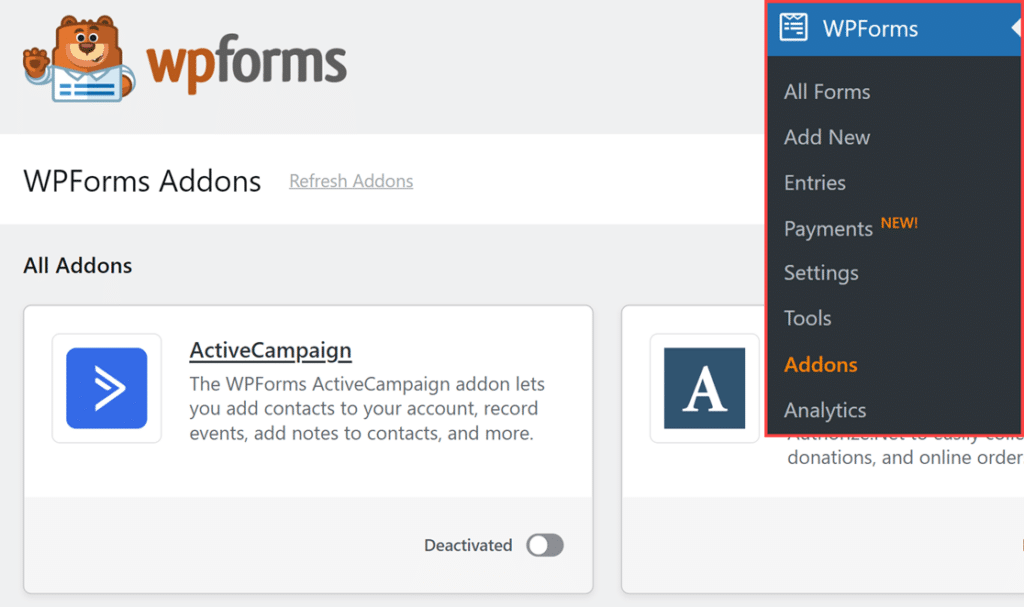Collapse the WPForms menu arrow
The width and height of the screenshot is (1024, 607).
coord(1016,28)
